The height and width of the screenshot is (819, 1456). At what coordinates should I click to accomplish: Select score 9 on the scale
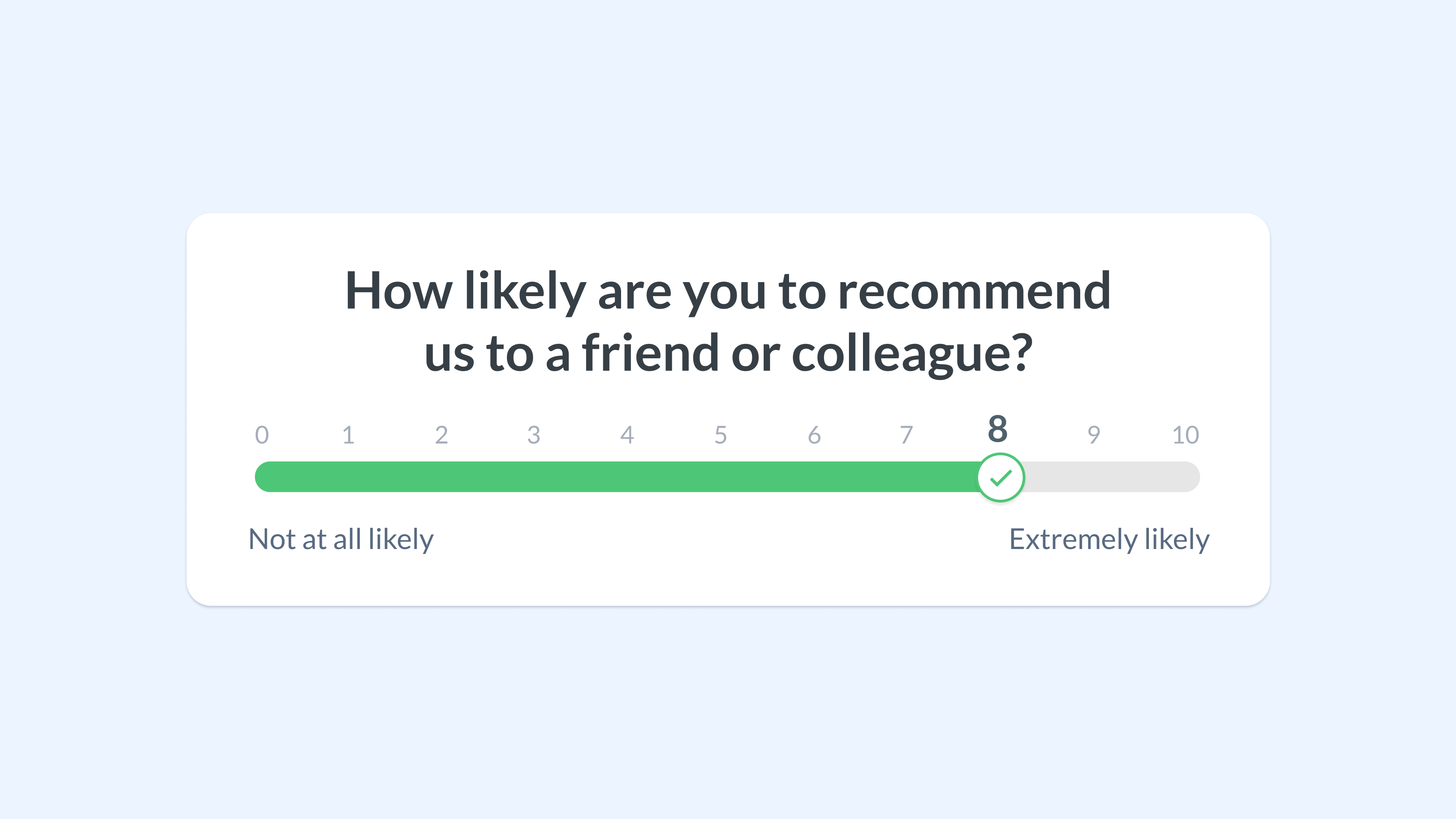point(1094,435)
